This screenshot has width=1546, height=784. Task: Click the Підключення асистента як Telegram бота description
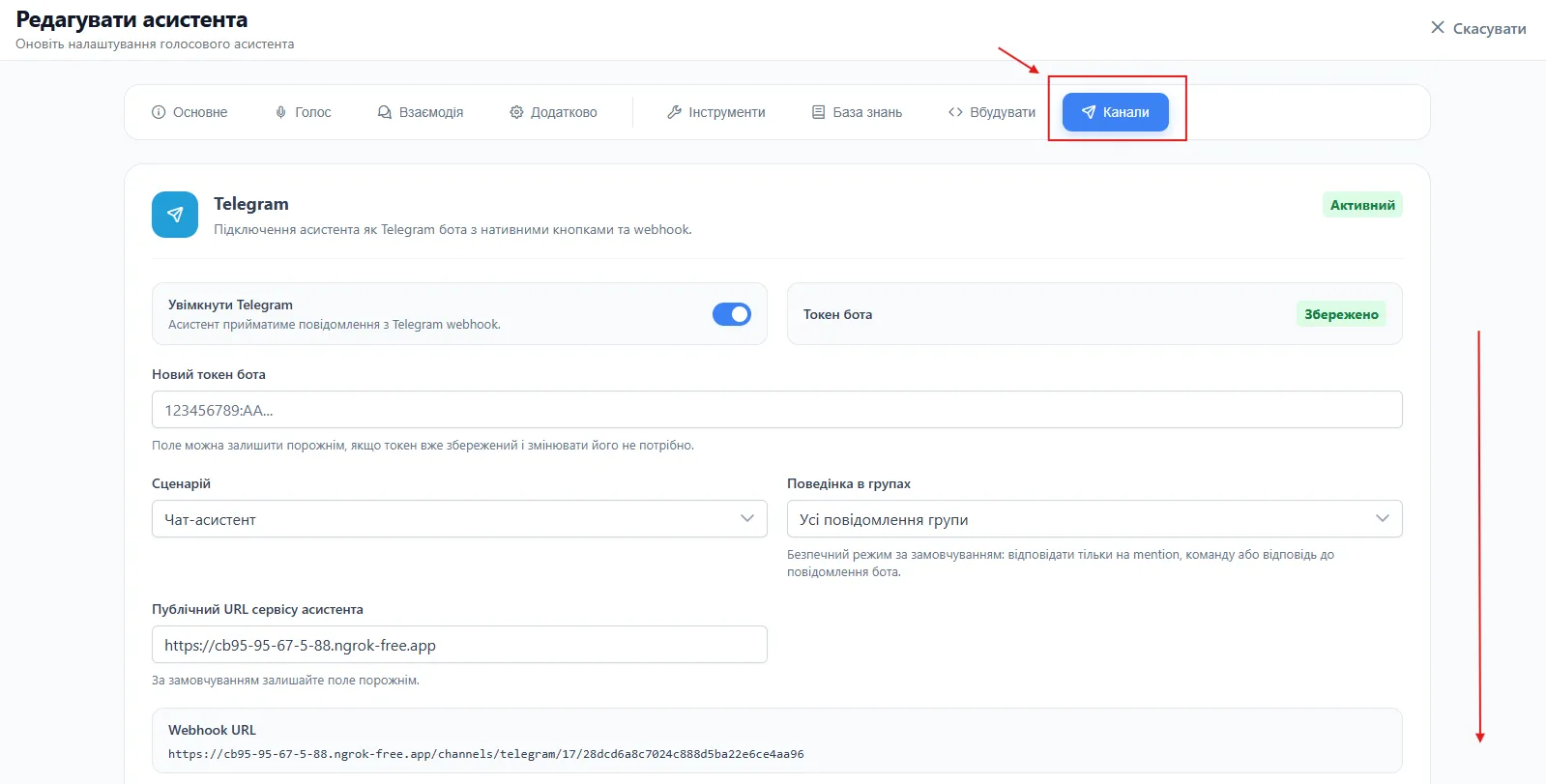tap(452, 230)
